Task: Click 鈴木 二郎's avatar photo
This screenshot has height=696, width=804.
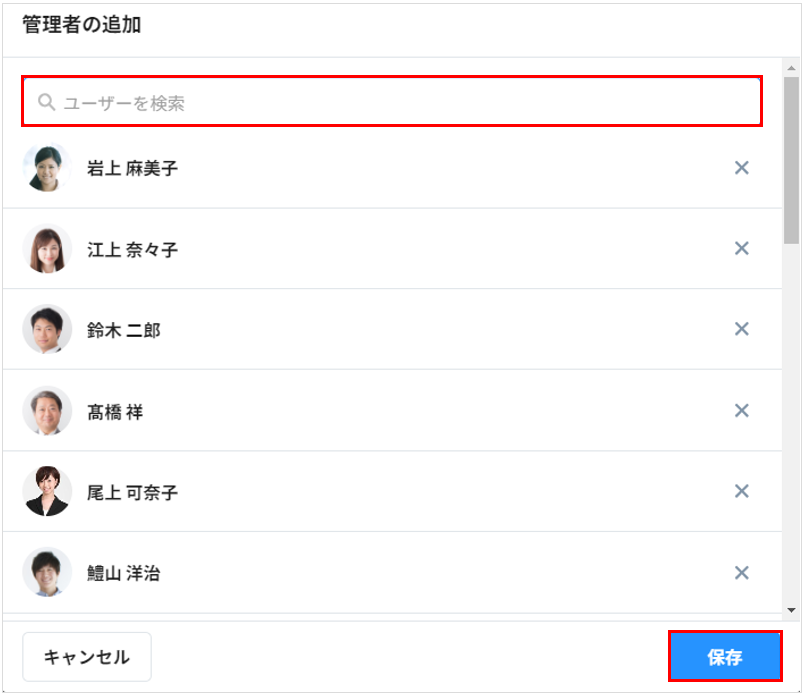Action: click(47, 329)
